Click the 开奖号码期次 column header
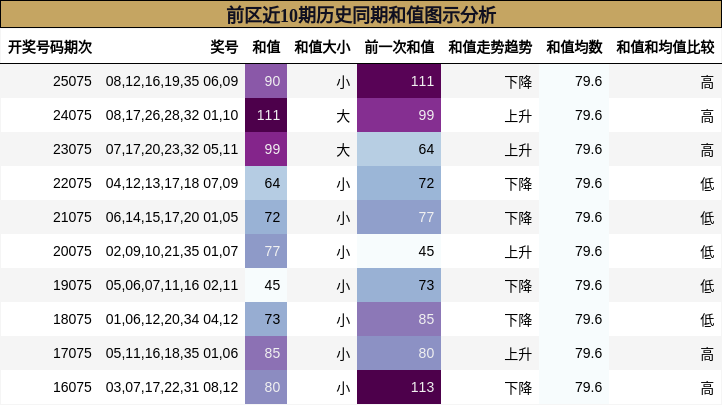This screenshot has width=722, height=405. [50, 47]
